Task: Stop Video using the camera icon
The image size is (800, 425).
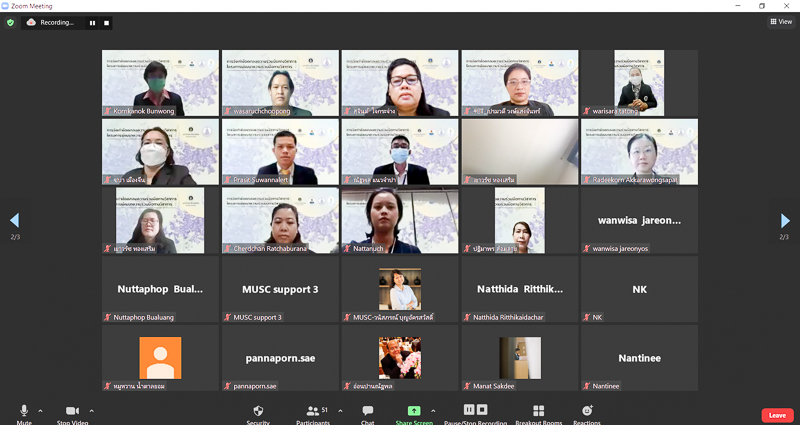Action: tap(72, 411)
